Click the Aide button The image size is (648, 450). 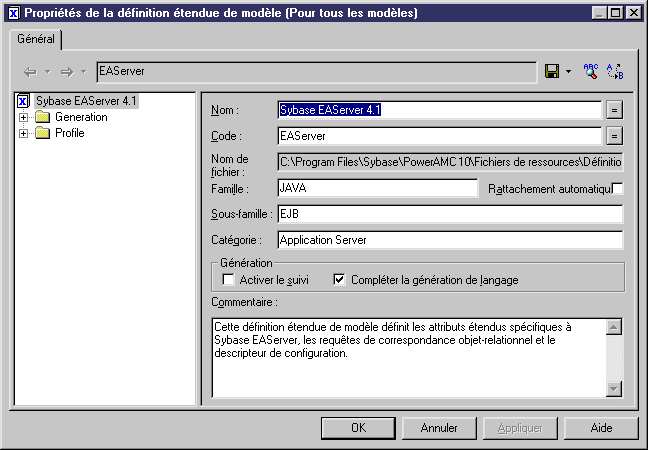601,428
